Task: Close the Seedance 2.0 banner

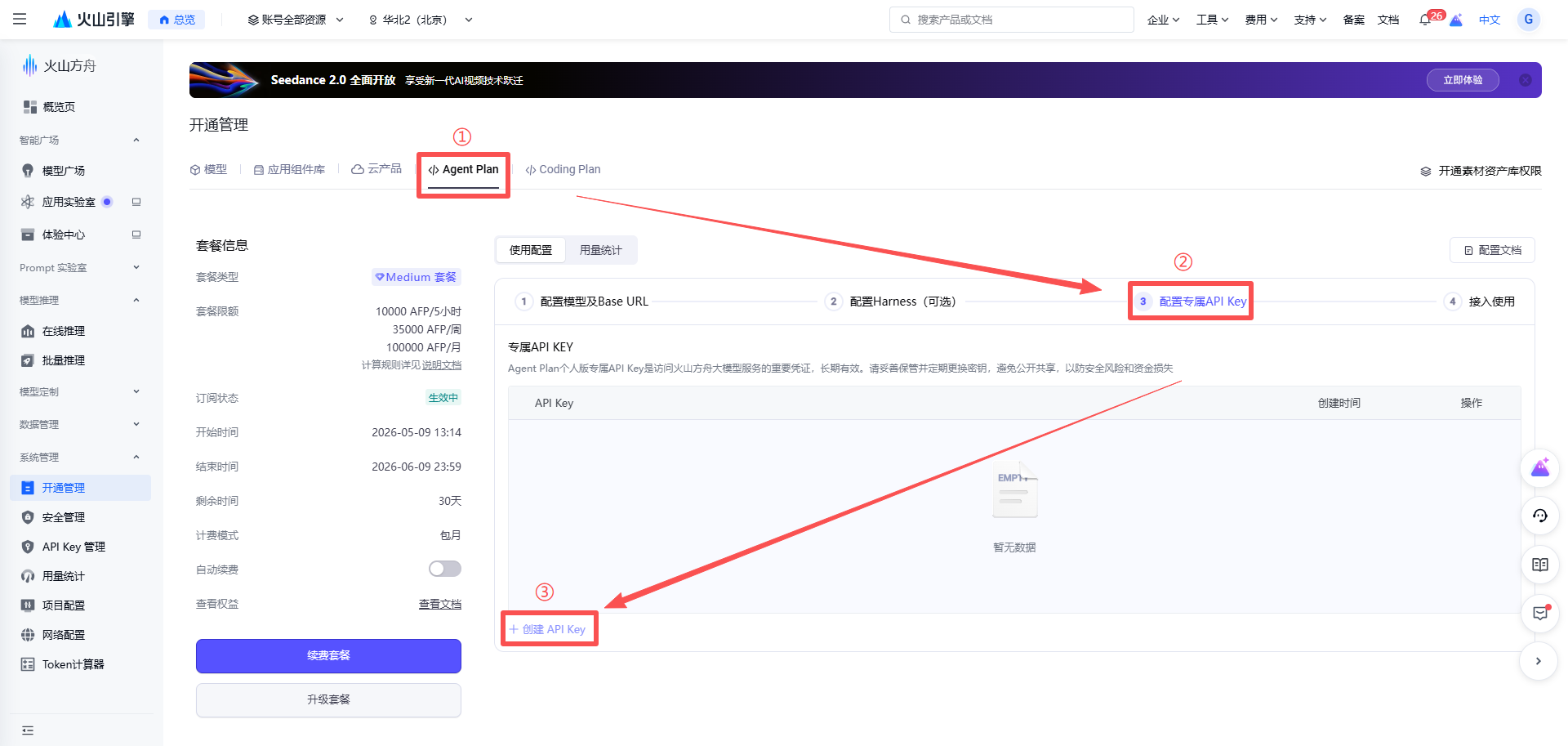Action: point(1525,80)
